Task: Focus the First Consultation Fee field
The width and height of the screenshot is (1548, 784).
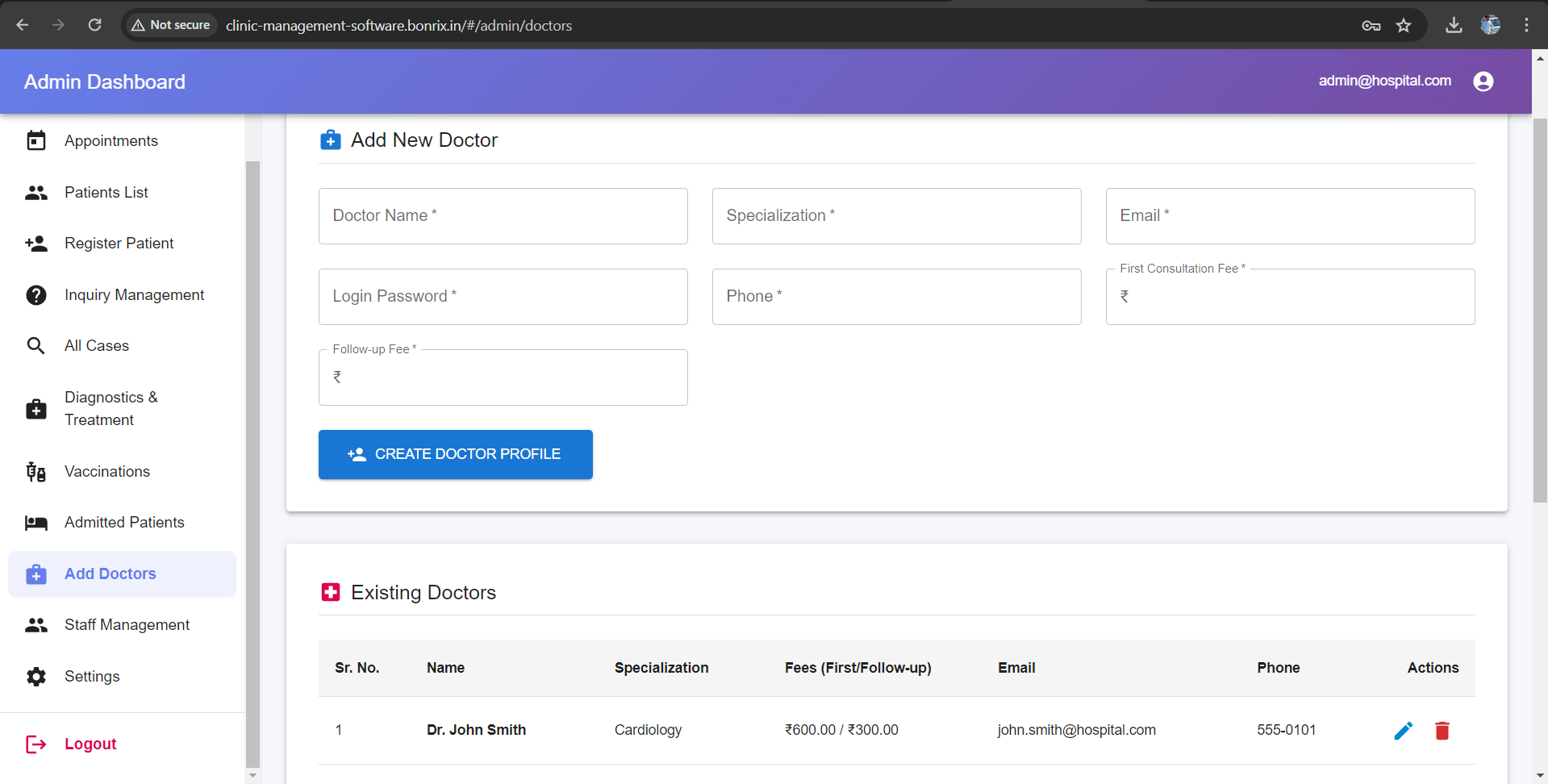Action: (x=1289, y=296)
